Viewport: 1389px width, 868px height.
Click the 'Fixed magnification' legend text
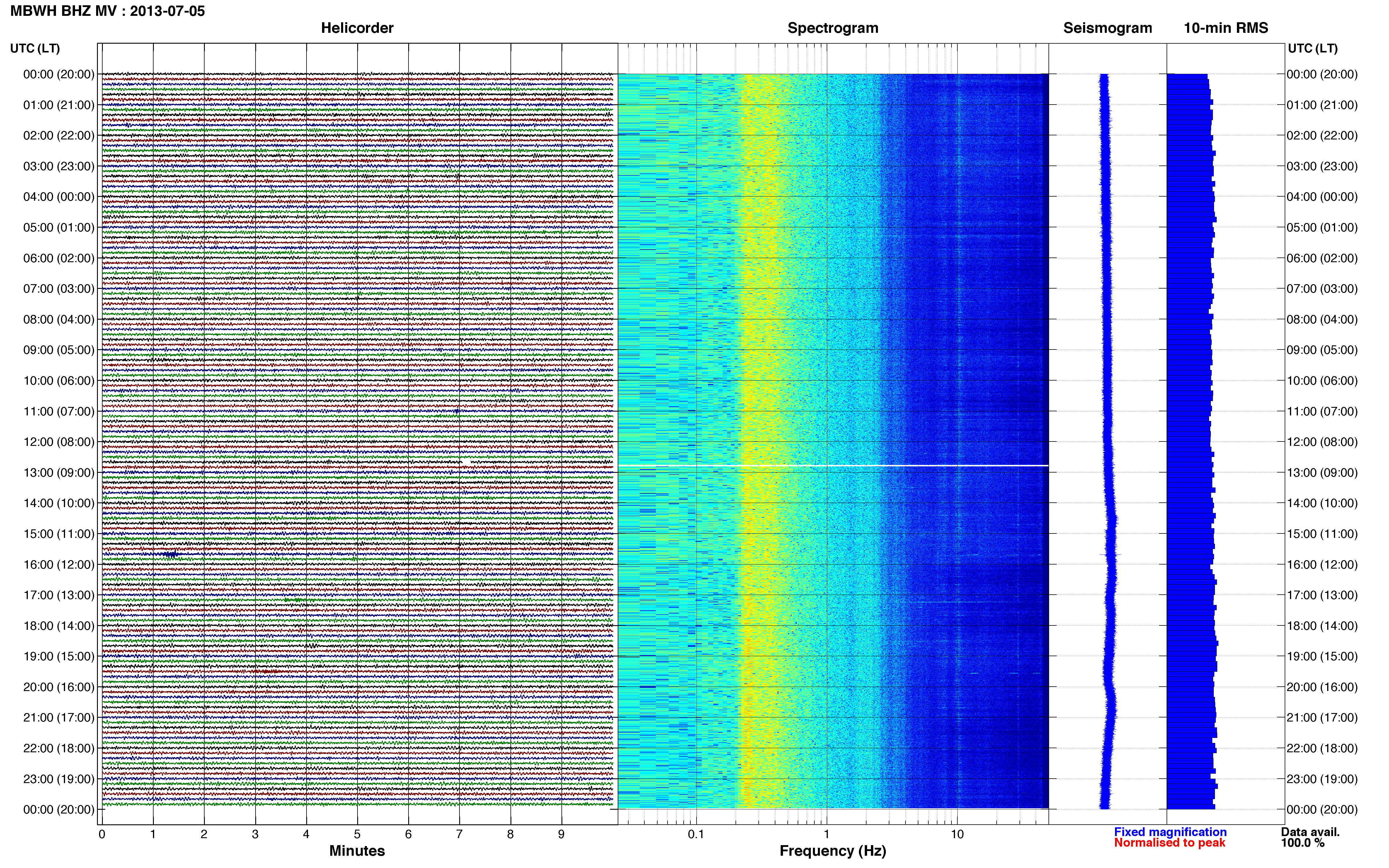1170,832
